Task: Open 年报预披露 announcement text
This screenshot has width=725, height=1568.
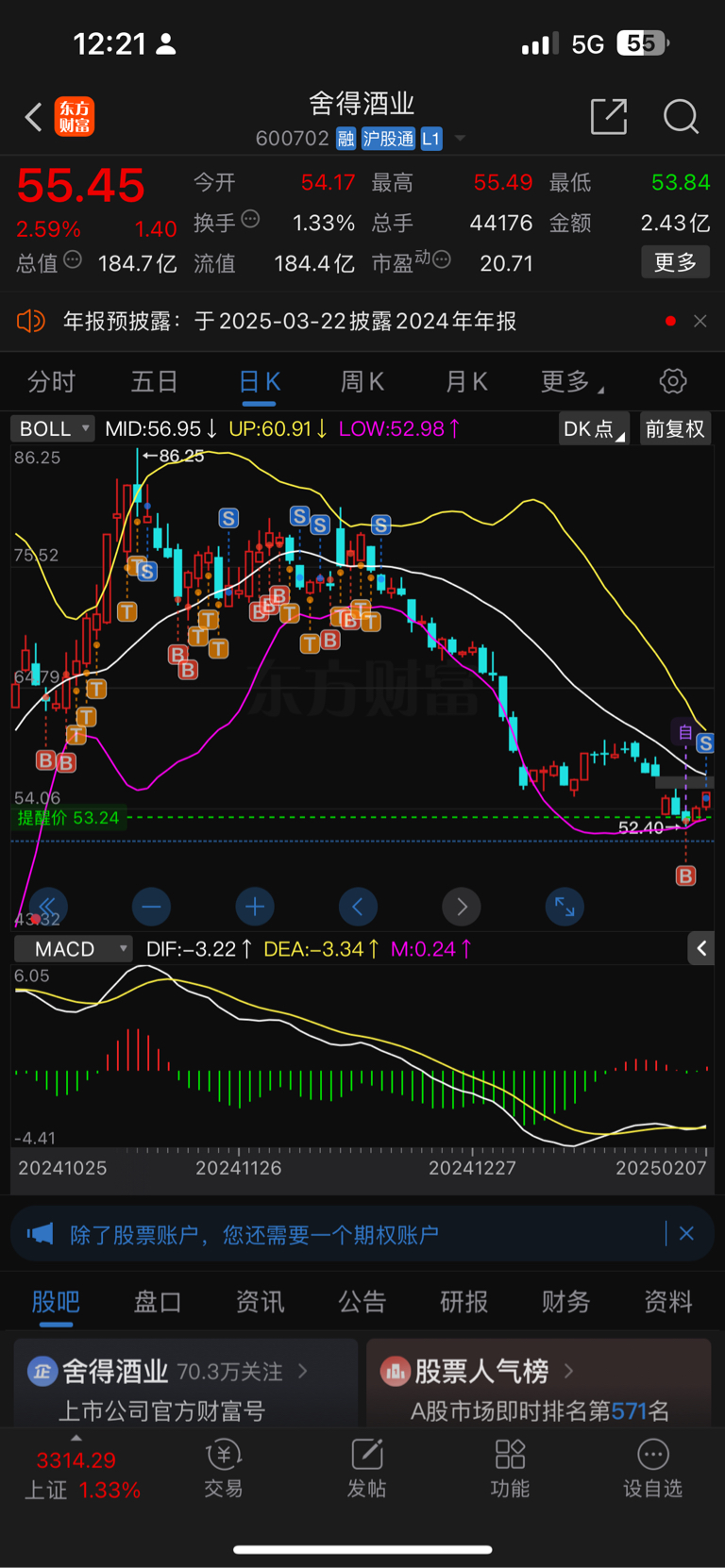Action: tap(290, 321)
